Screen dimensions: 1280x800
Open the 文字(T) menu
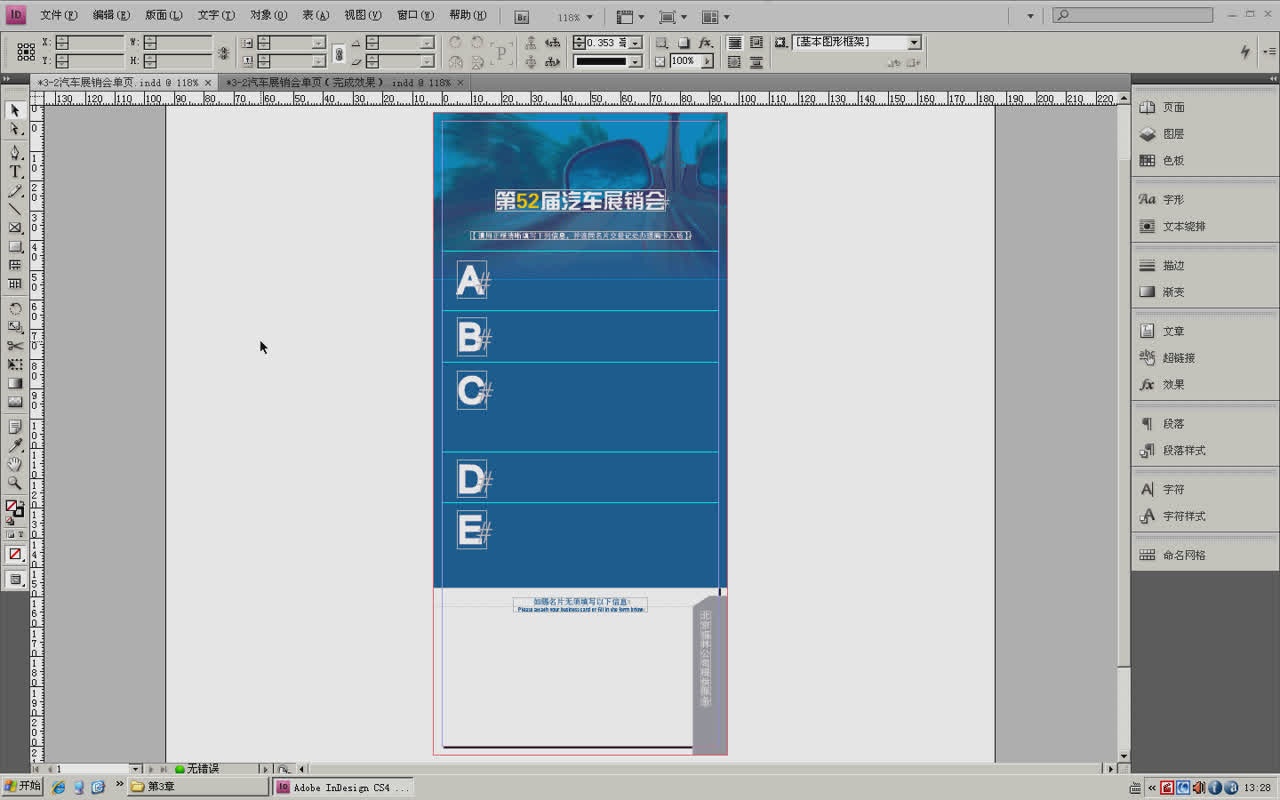tap(216, 16)
